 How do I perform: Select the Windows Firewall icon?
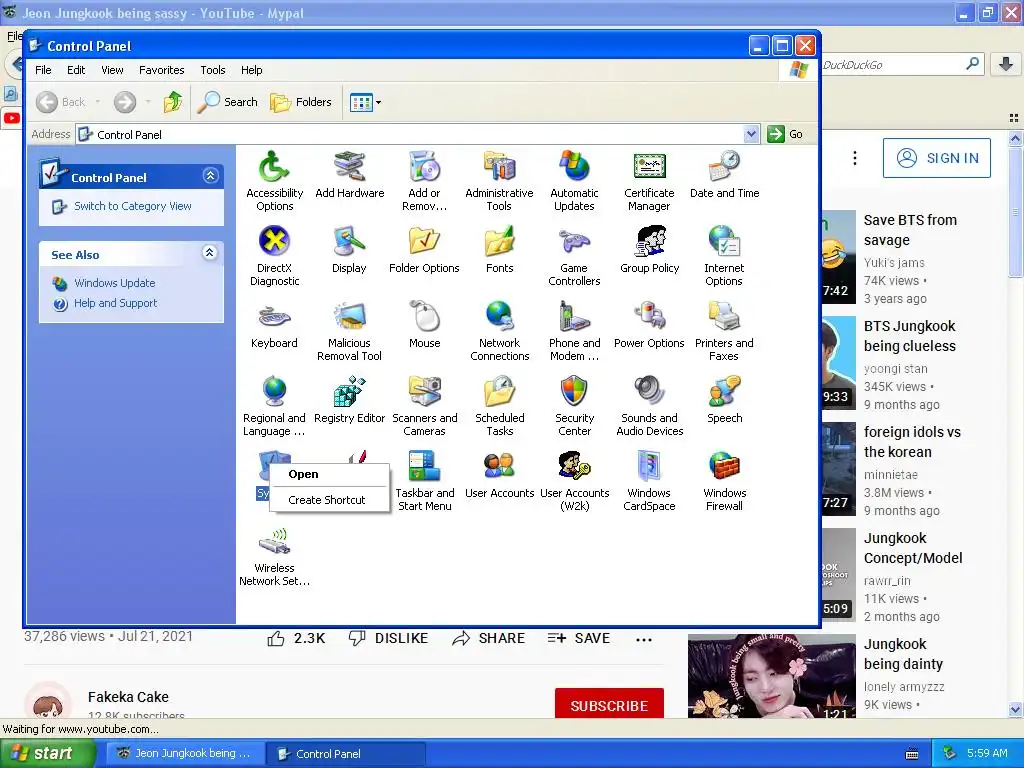(724, 482)
